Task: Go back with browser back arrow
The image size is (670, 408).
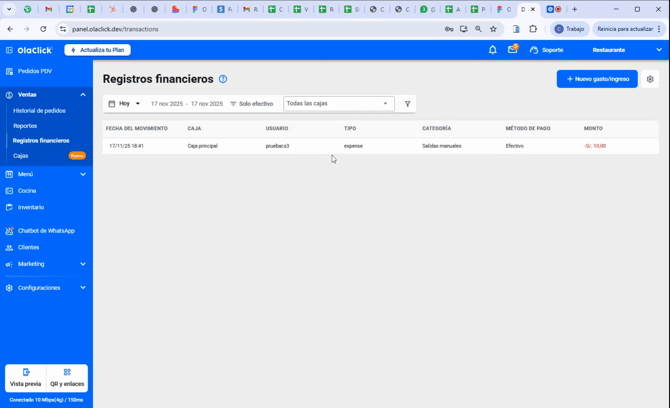Action: (10, 29)
